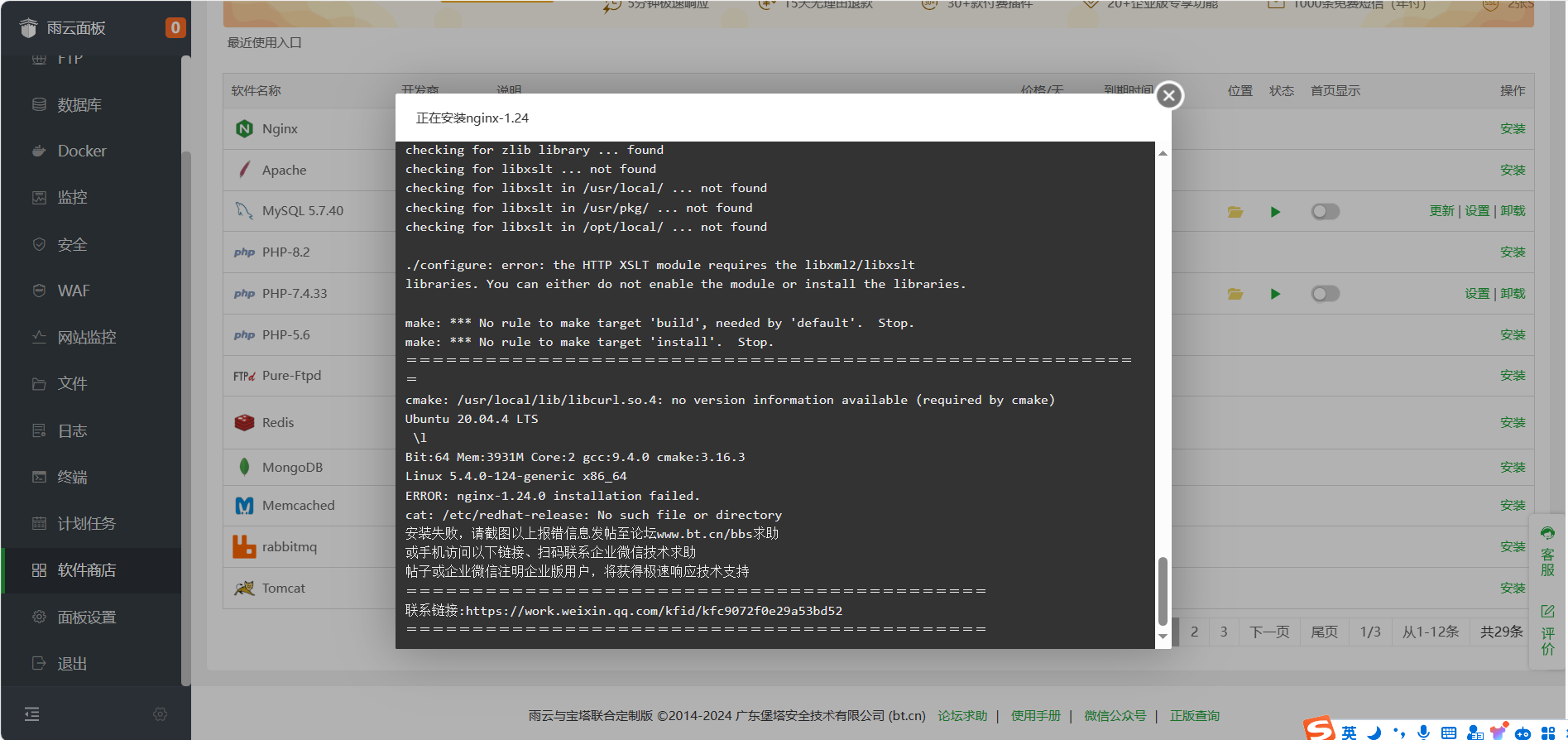Click Sogou soft keyboard icon
This screenshot has width=1568, height=740.
pyautogui.click(x=1449, y=733)
